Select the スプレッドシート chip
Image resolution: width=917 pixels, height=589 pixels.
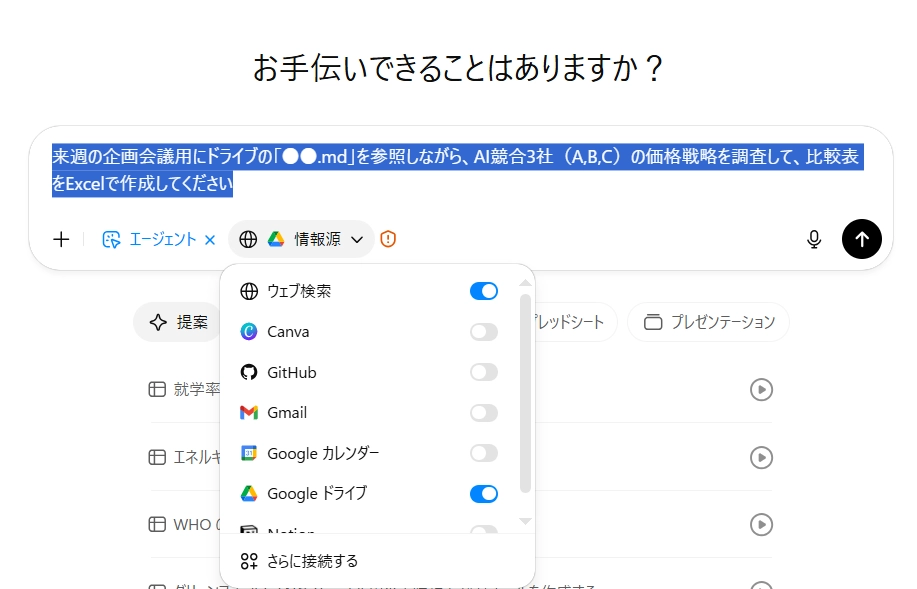pyautogui.click(x=574, y=322)
